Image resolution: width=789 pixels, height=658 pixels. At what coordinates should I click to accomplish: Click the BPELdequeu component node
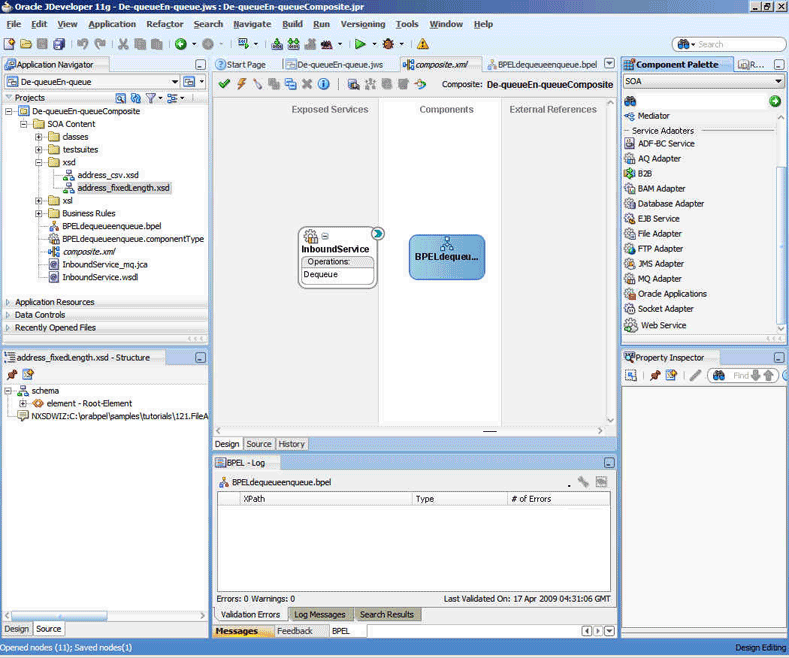447,257
